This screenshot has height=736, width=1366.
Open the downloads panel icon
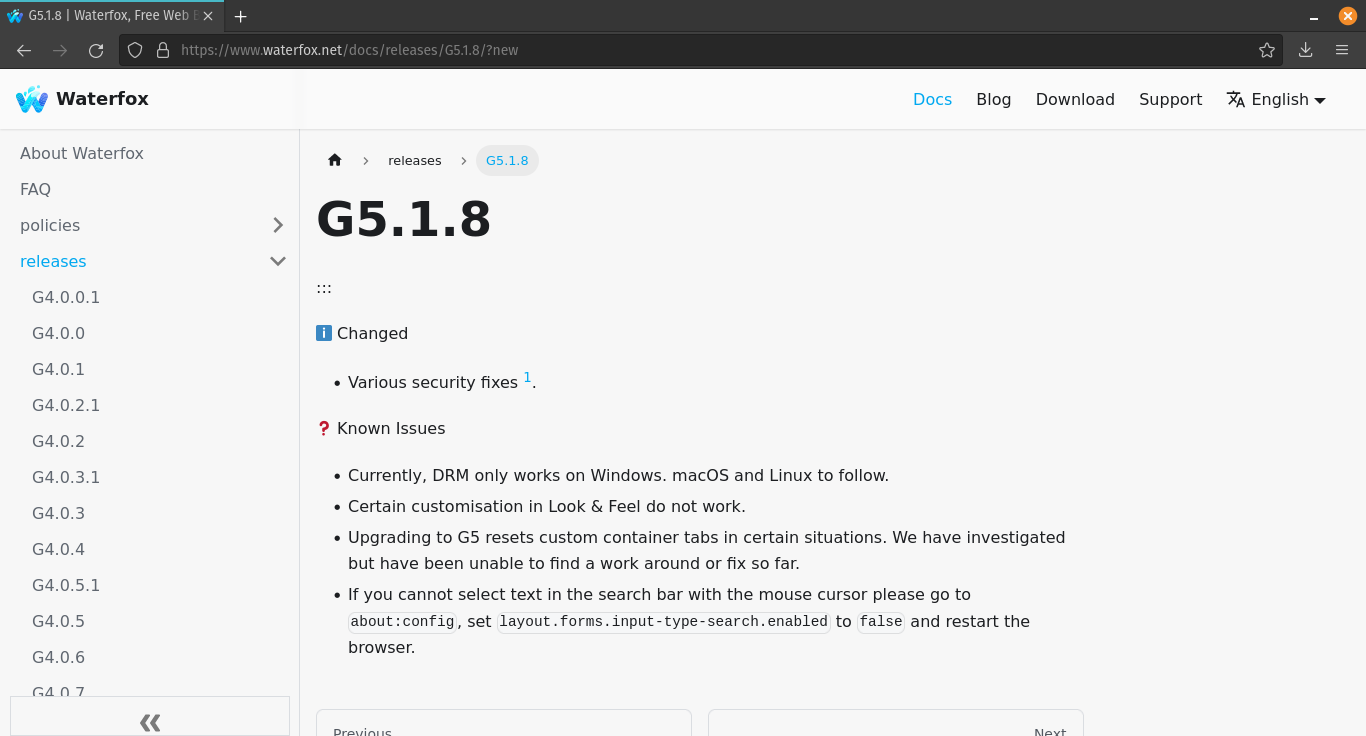[1305, 50]
